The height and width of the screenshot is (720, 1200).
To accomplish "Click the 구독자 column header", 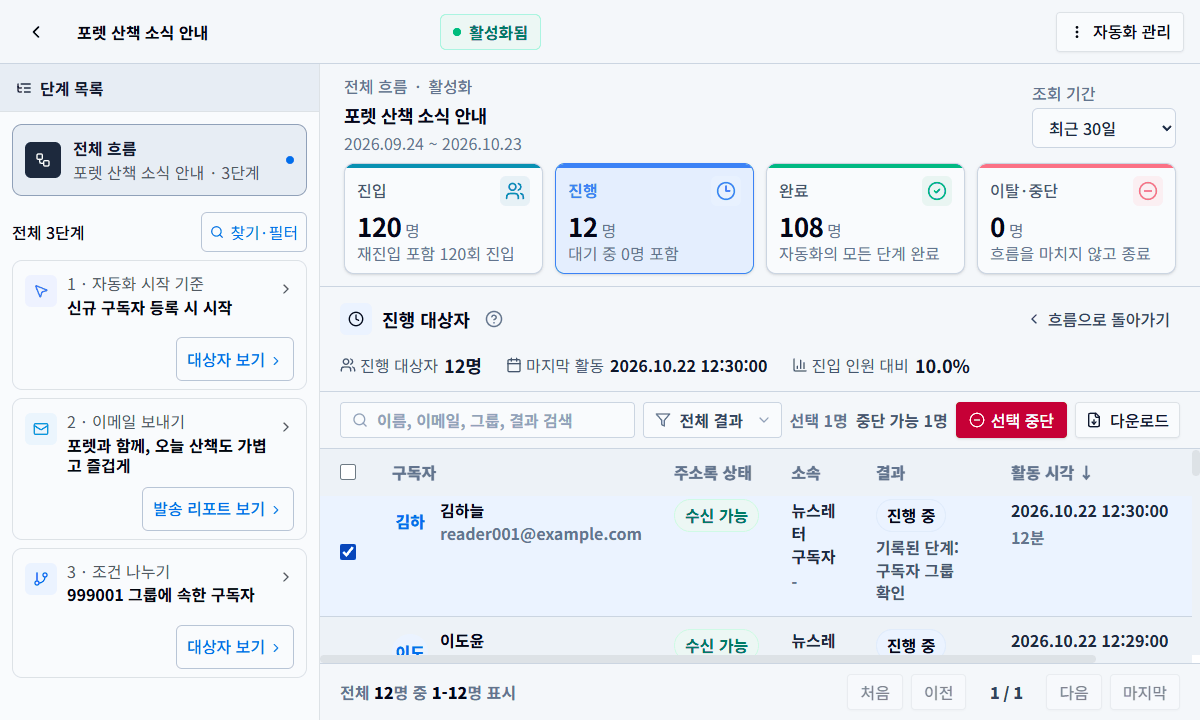I will point(414,473).
